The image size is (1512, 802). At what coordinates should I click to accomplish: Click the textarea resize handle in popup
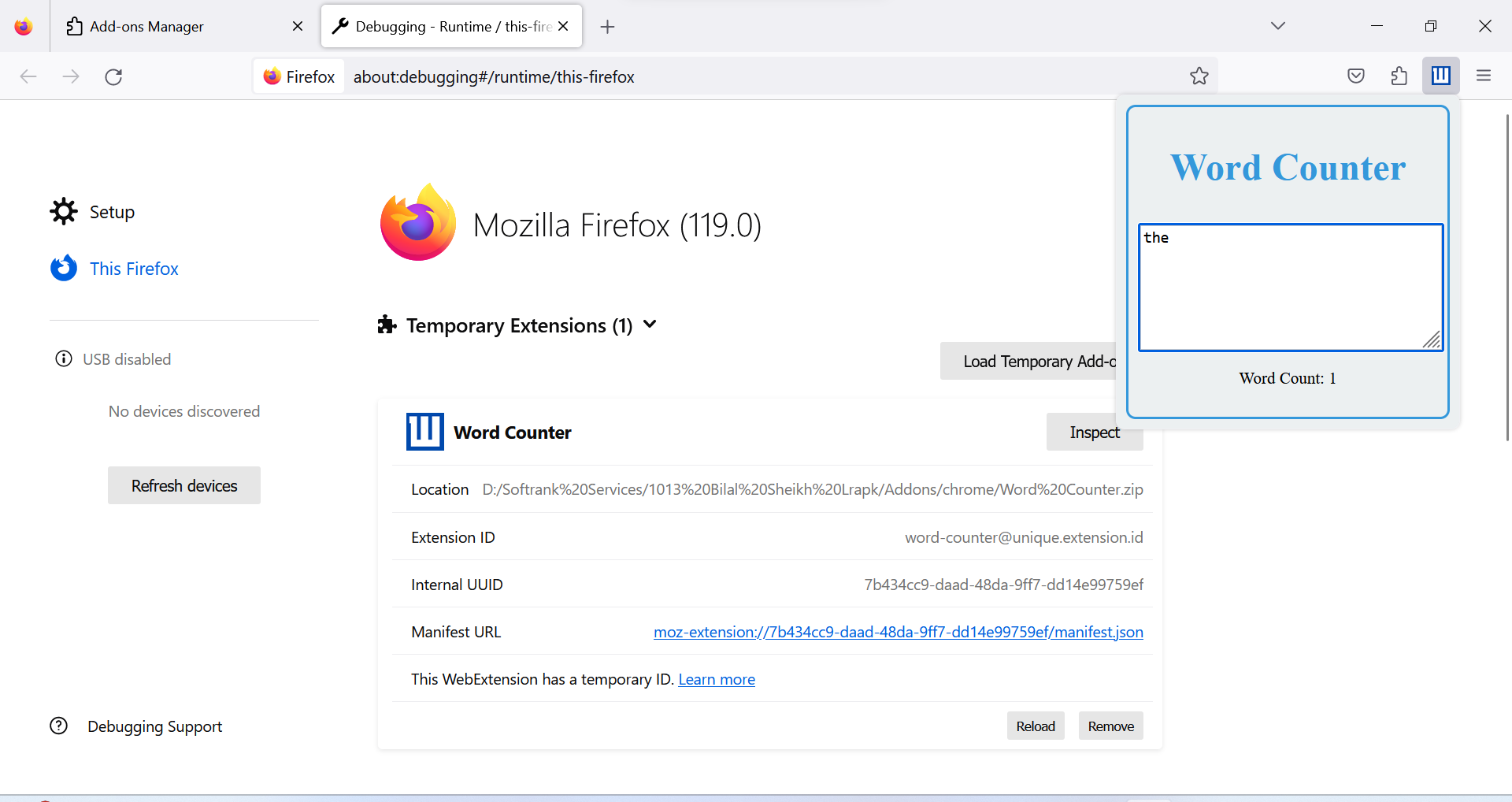1432,340
